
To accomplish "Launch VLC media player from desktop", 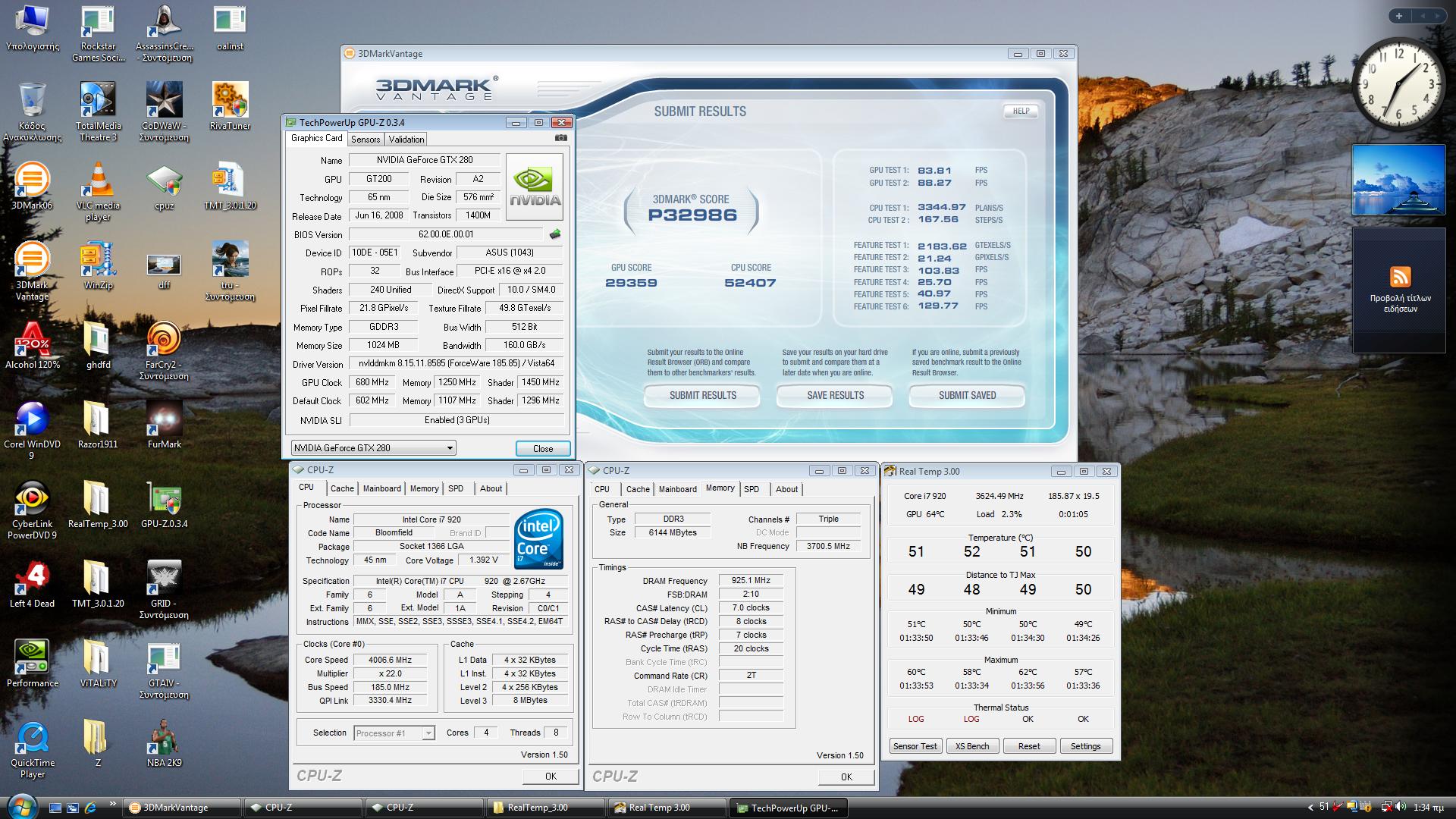I will 99,192.
